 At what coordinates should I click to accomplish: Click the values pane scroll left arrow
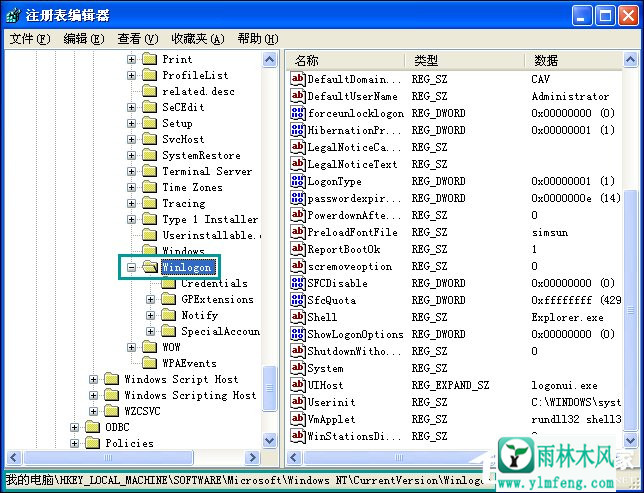tap(294, 457)
